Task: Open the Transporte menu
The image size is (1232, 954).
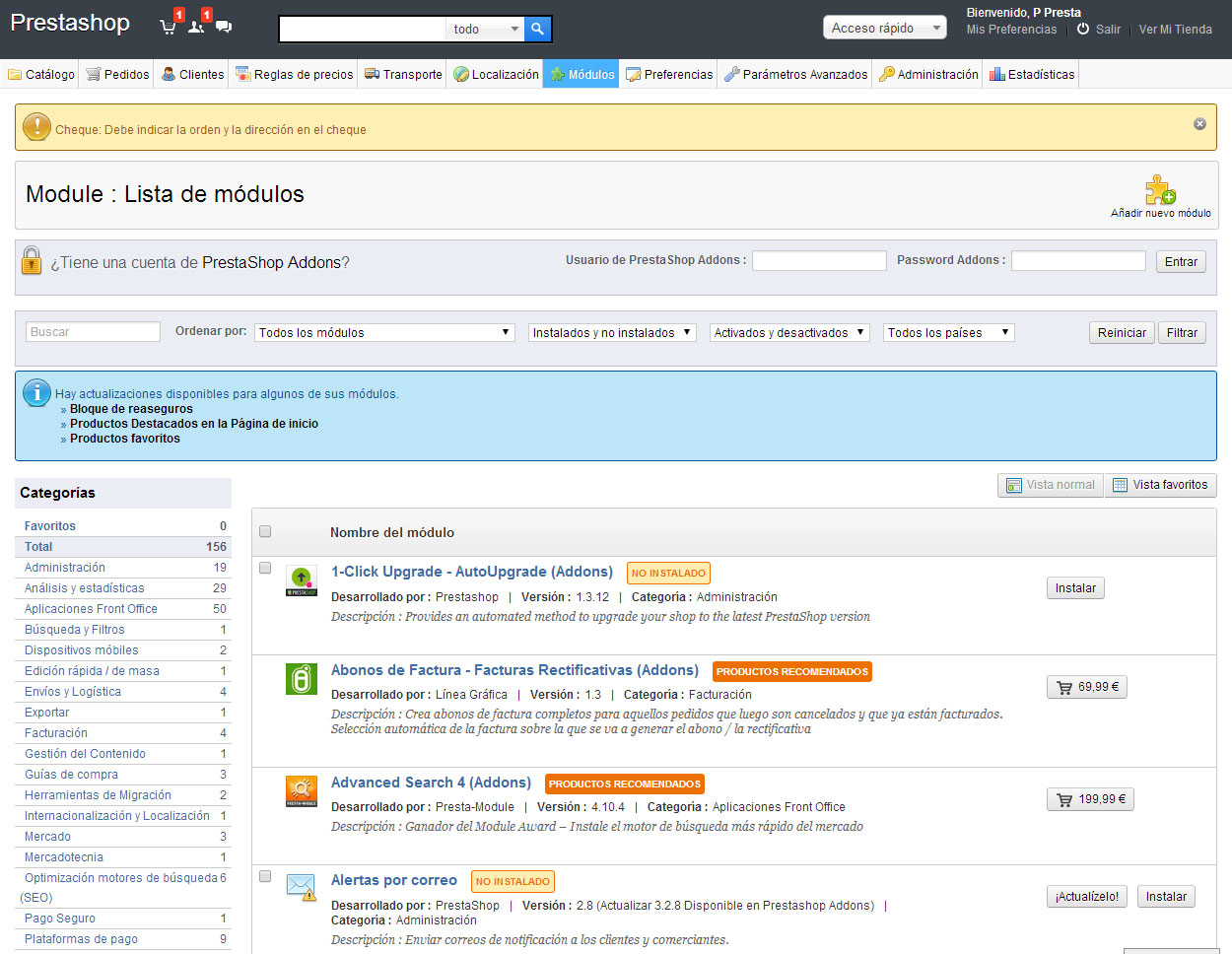Action: tap(403, 74)
